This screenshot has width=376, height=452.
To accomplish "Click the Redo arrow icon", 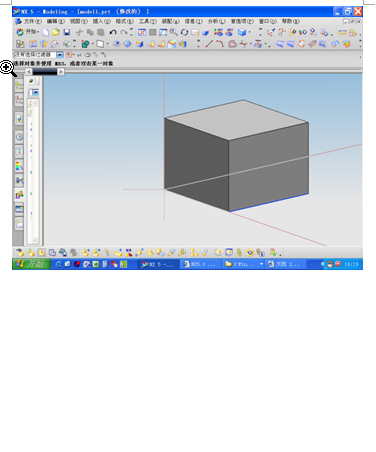I will click(x=124, y=32).
